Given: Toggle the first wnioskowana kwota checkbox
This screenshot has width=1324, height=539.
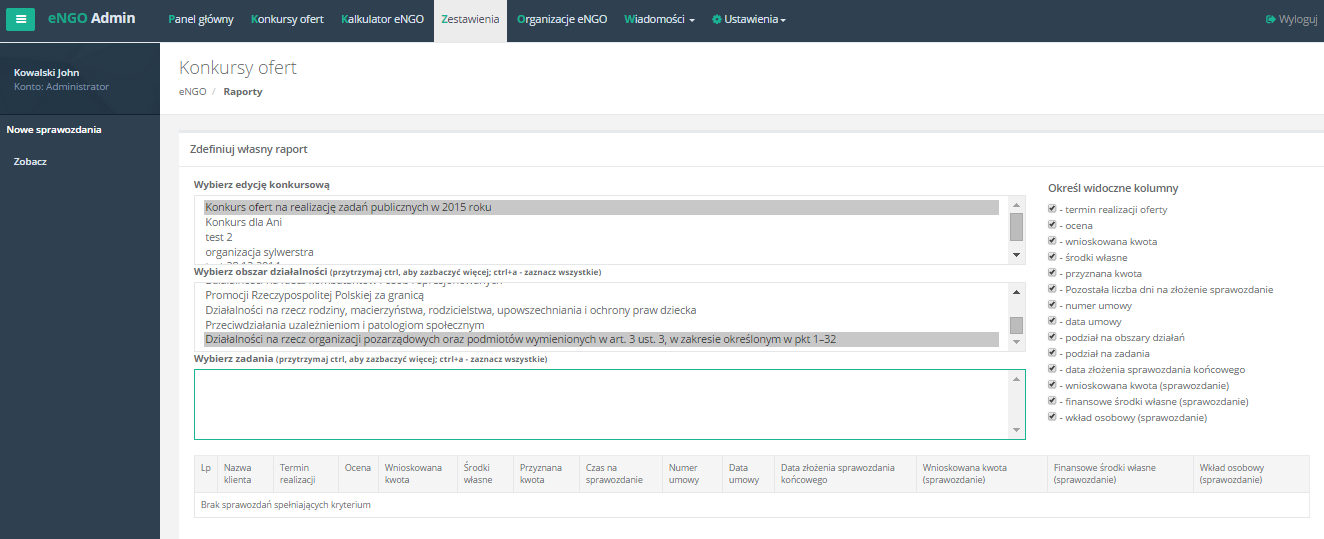Looking at the screenshot, I should (x=1052, y=241).
